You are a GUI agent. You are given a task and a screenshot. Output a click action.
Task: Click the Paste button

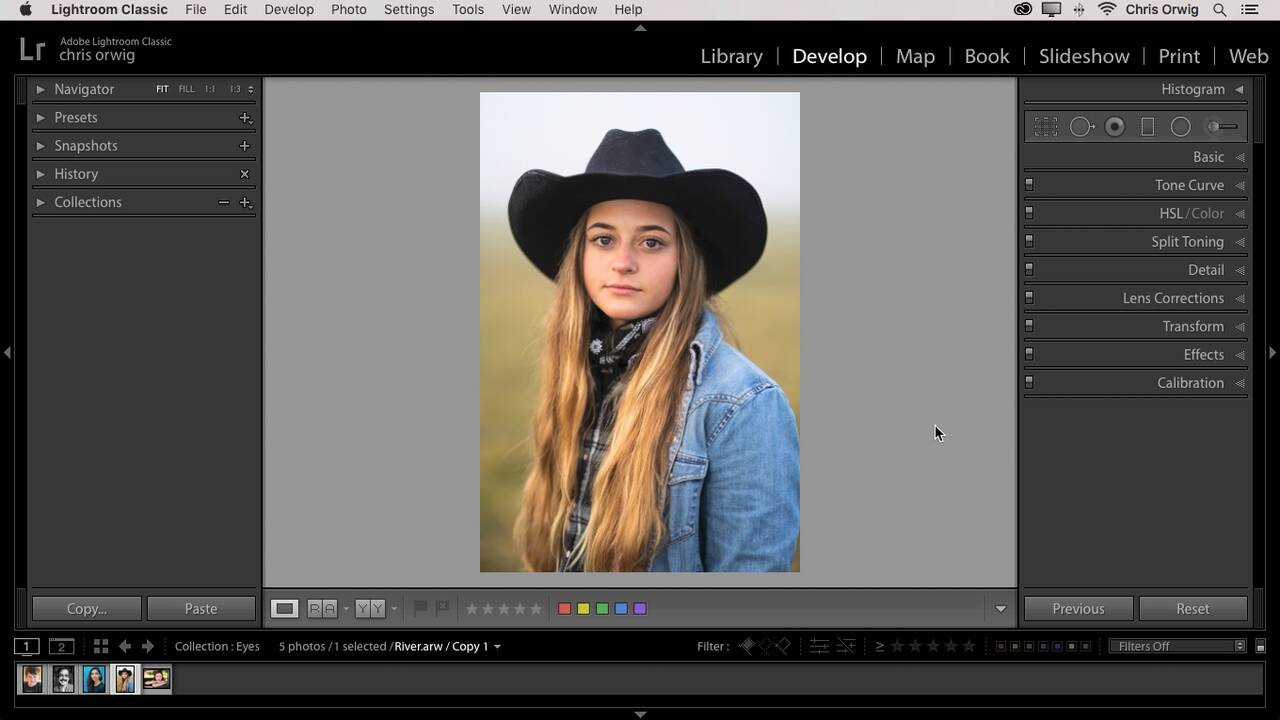[201, 608]
